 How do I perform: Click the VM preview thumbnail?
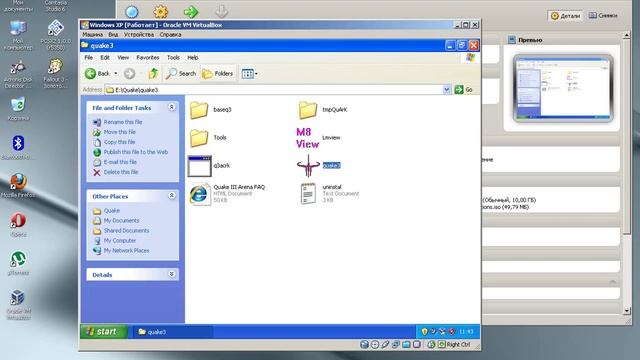coord(563,88)
